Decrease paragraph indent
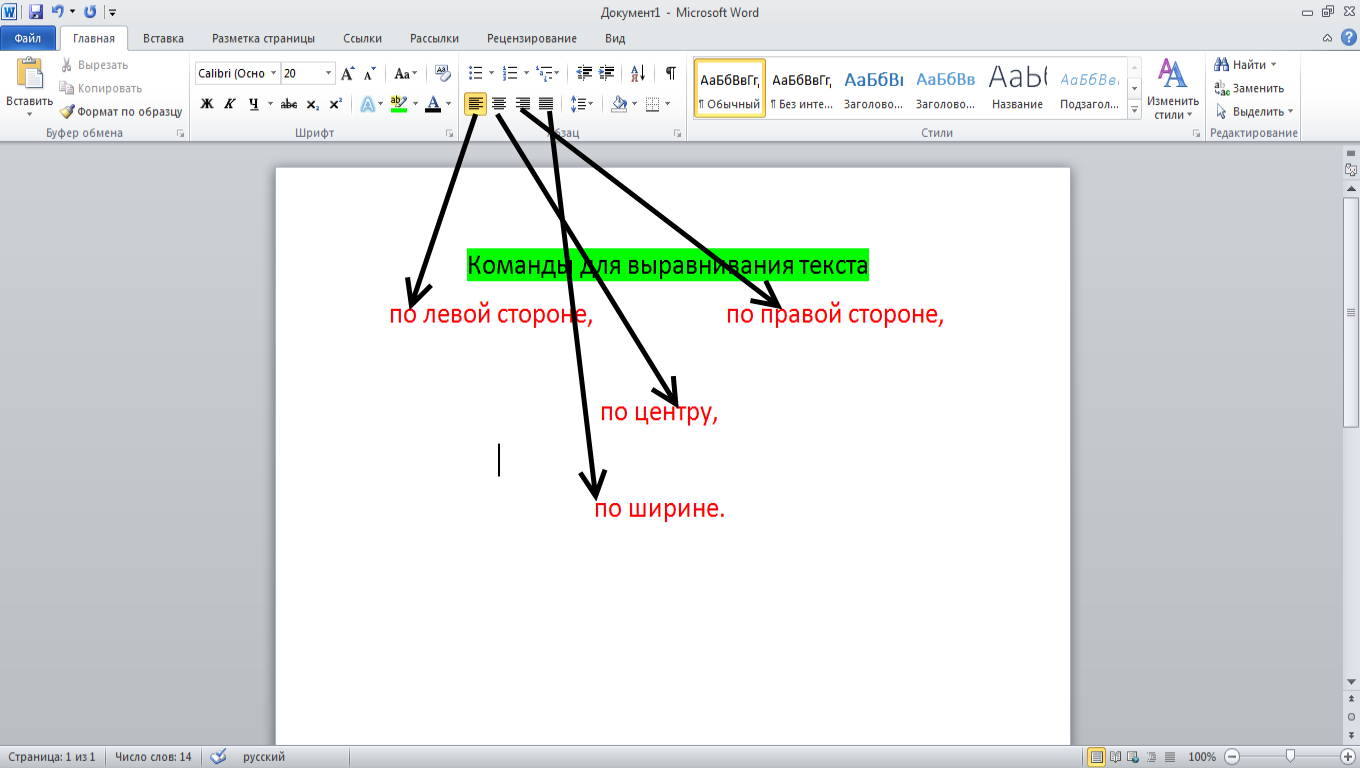The image size is (1360, 768). (x=585, y=73)
